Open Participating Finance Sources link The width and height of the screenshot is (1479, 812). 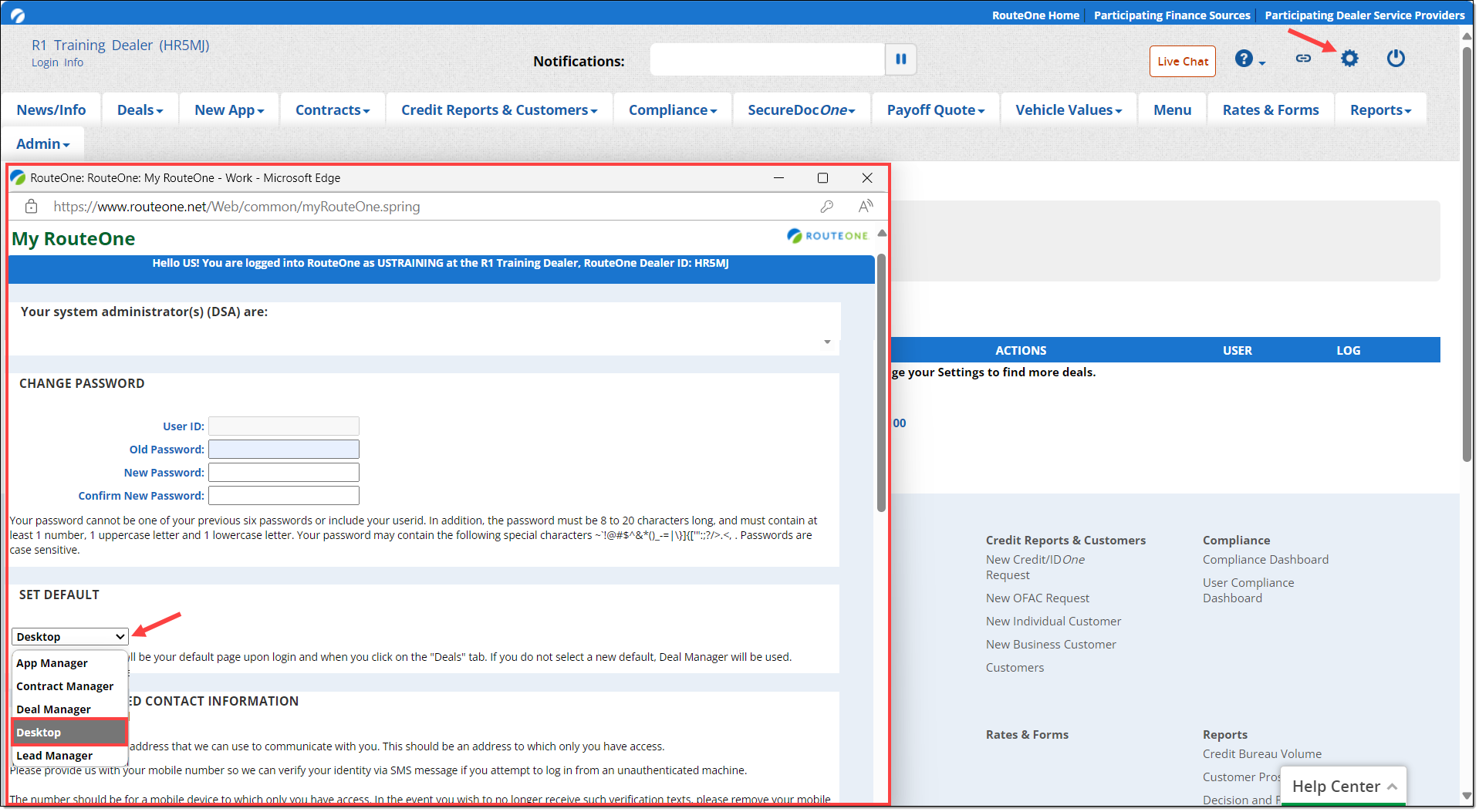click(1172, 15)
